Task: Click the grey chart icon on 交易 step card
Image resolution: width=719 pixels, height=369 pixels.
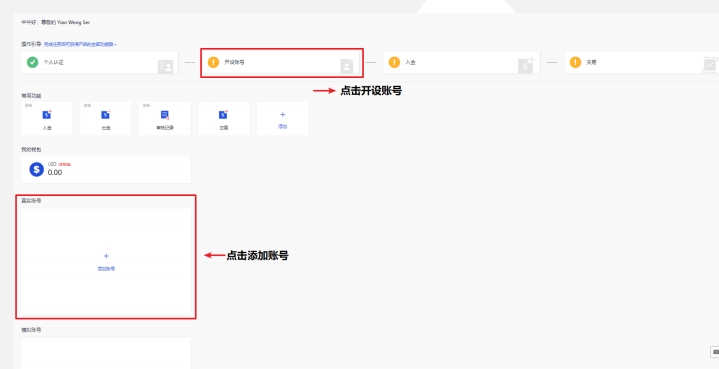Action: [709, 65]
